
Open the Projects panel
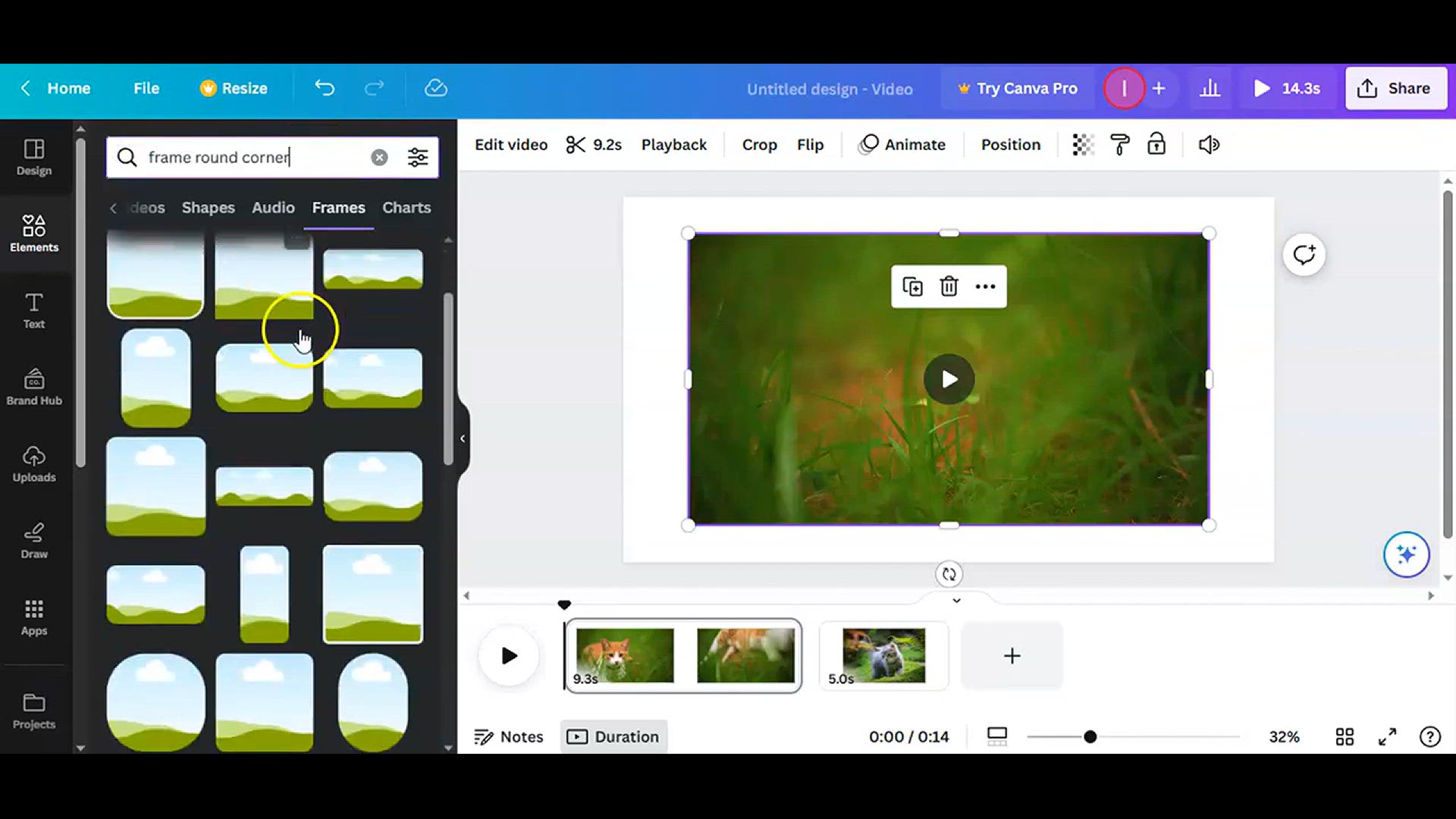click(34, 711)
